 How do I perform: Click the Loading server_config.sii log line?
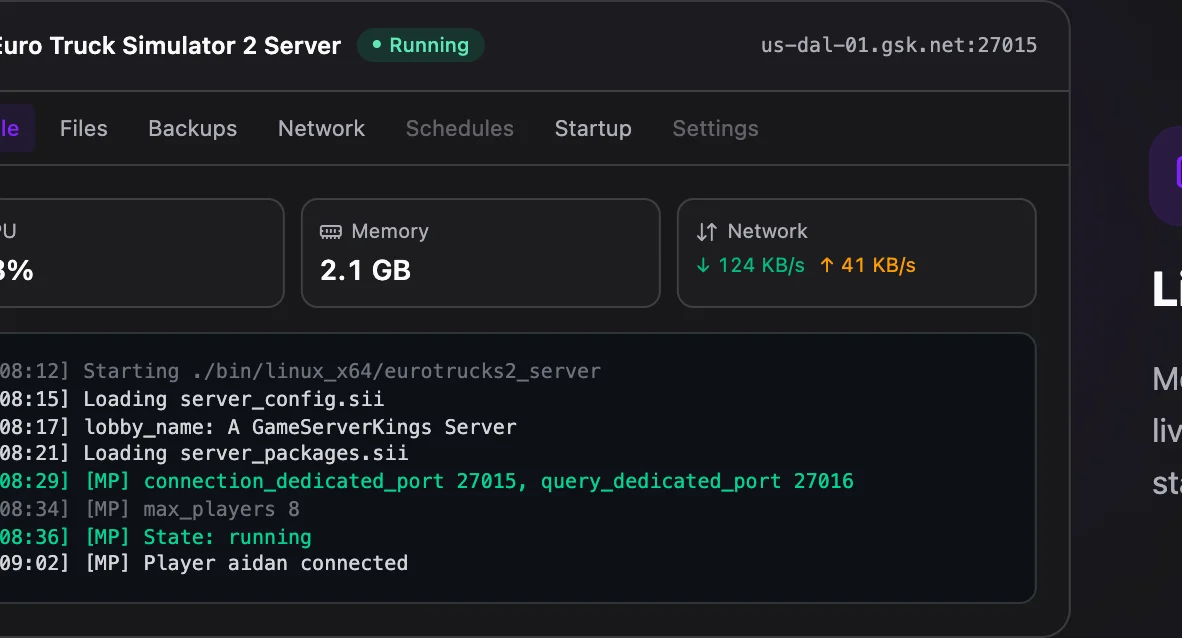click(191, 399)
